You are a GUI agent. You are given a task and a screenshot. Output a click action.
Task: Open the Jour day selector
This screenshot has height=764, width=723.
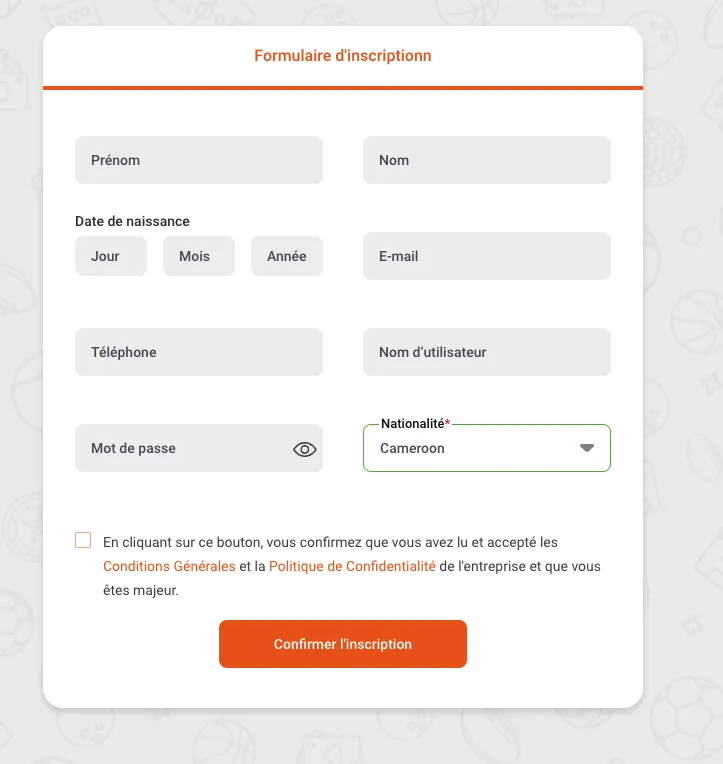click(110, 256)
